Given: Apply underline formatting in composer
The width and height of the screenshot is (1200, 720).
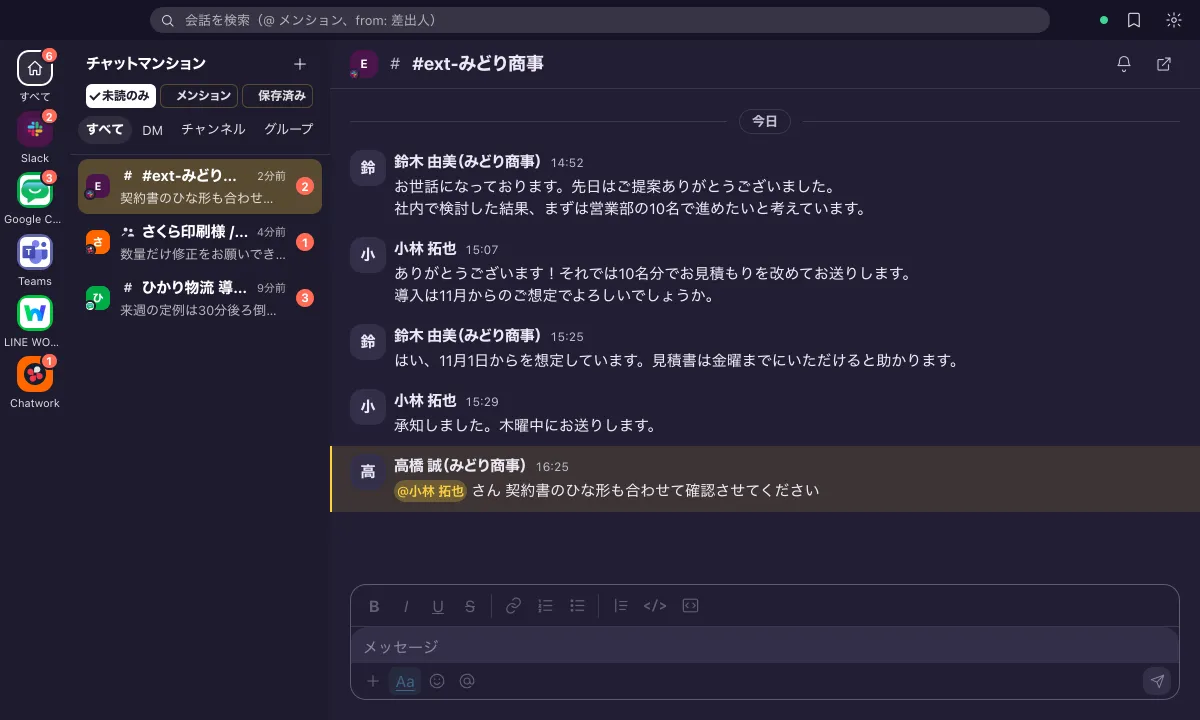Looking at the screenshot, I should pyautogui.click(x=438, y=606).
